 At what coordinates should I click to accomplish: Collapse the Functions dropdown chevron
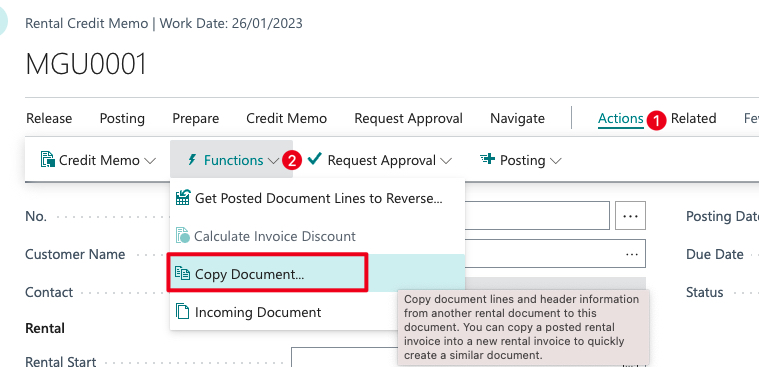273,161
